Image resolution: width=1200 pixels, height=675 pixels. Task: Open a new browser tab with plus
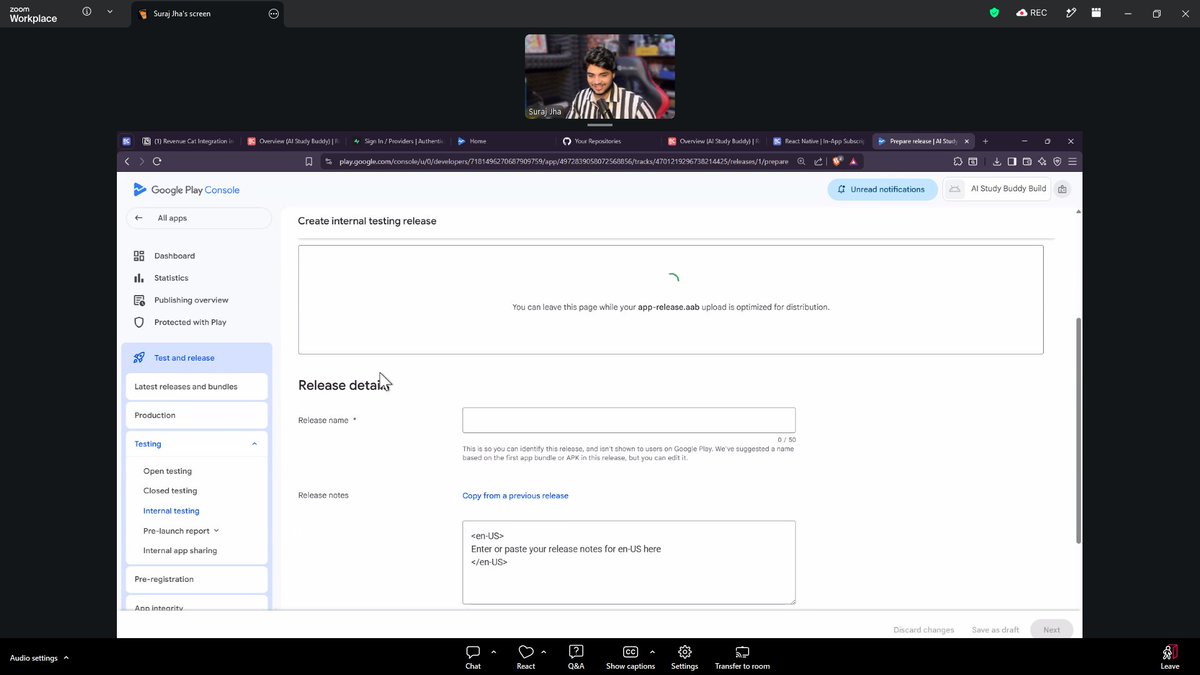[x=985, y=141]
